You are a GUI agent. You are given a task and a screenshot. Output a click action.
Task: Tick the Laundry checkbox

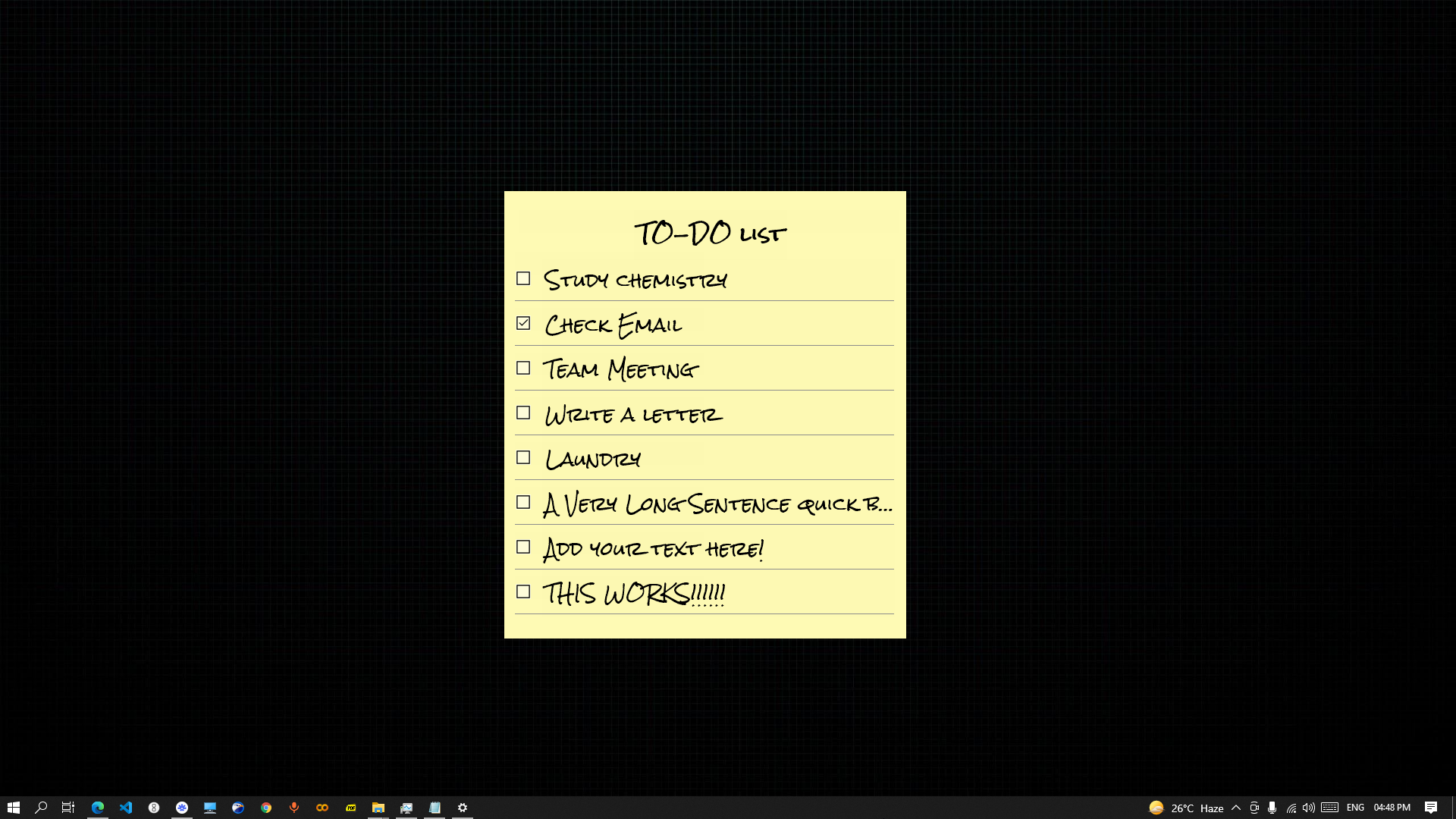[x=523, y=457]
